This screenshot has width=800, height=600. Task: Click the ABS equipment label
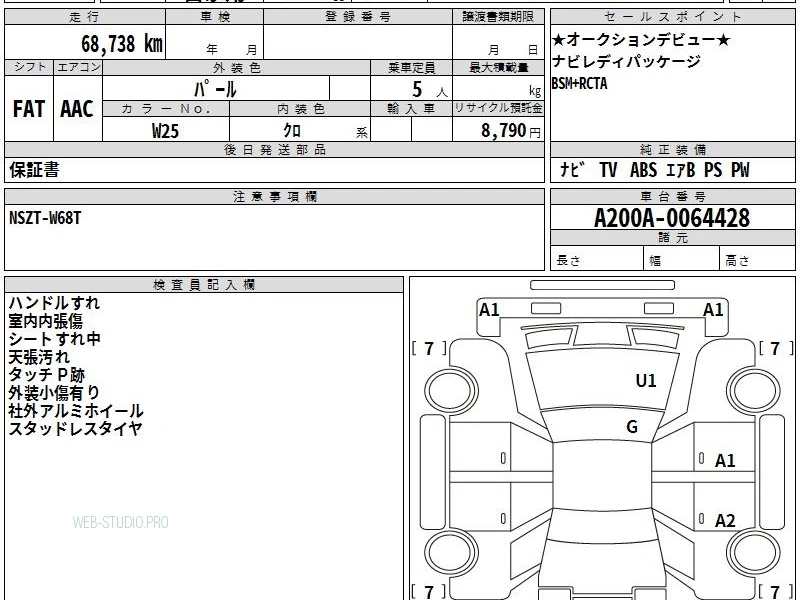pyautogui.click(x=643, y=169)
